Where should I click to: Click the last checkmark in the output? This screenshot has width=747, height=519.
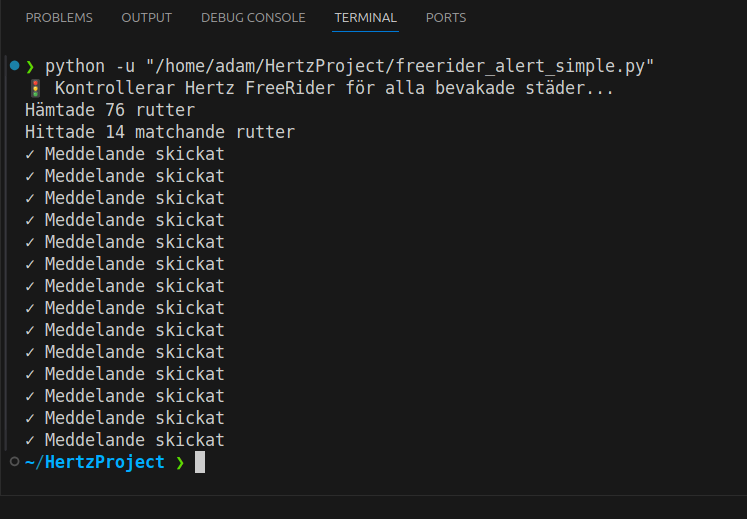(x=30, y=440)
